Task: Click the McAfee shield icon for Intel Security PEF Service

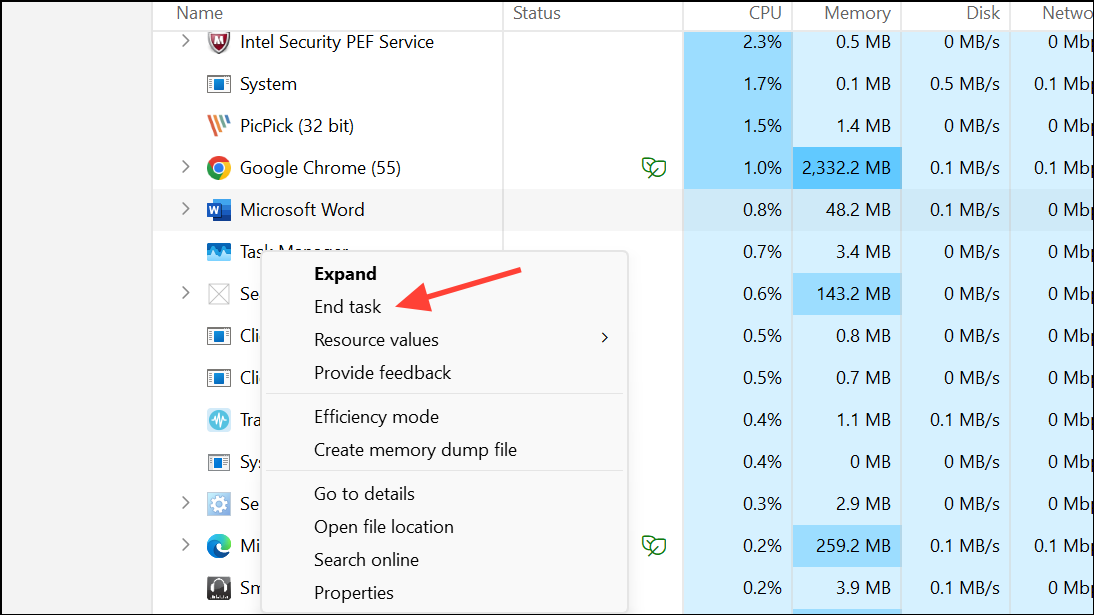Action: point(218,42)
